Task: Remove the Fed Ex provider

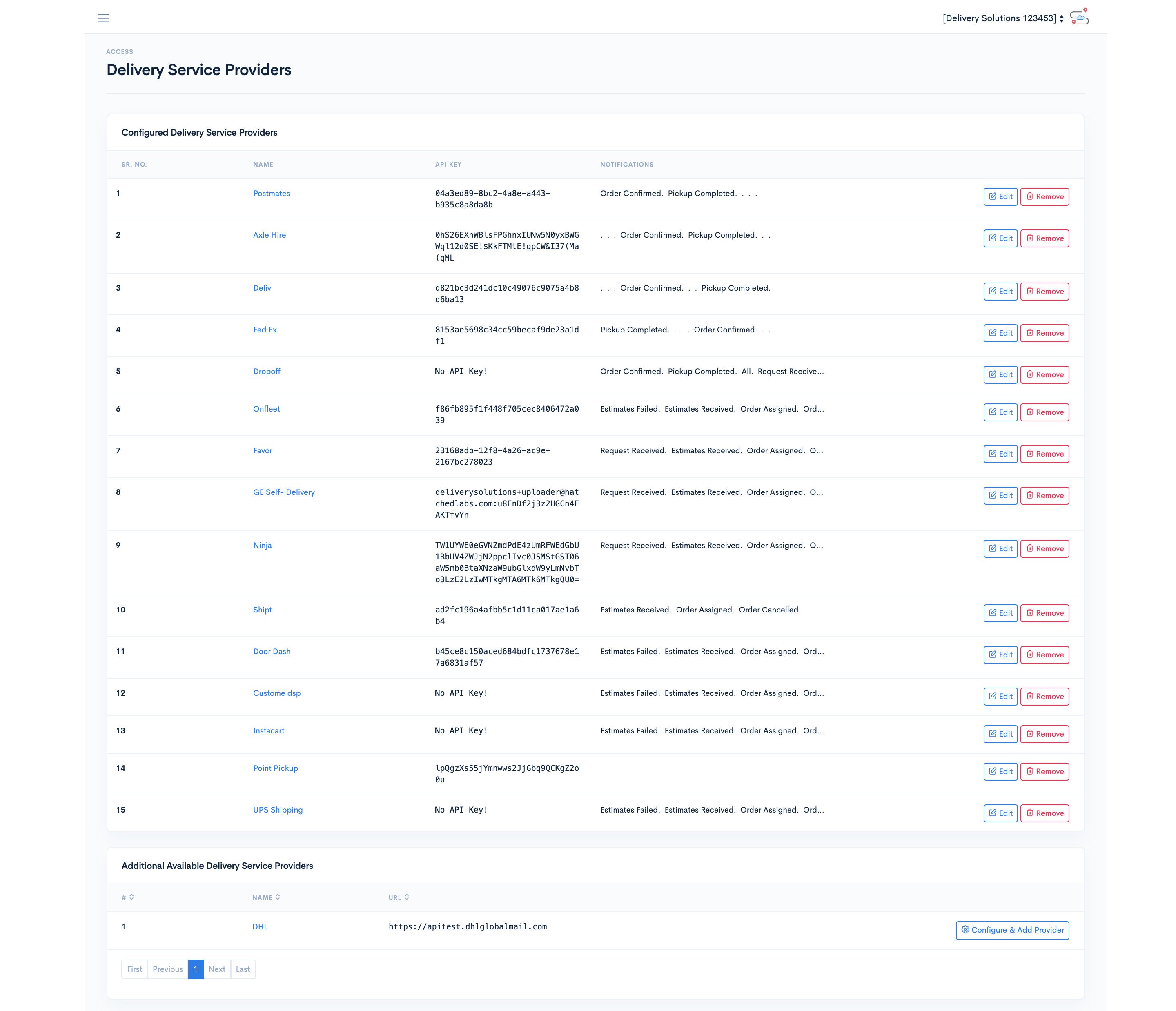Action: click(1045, 333)
